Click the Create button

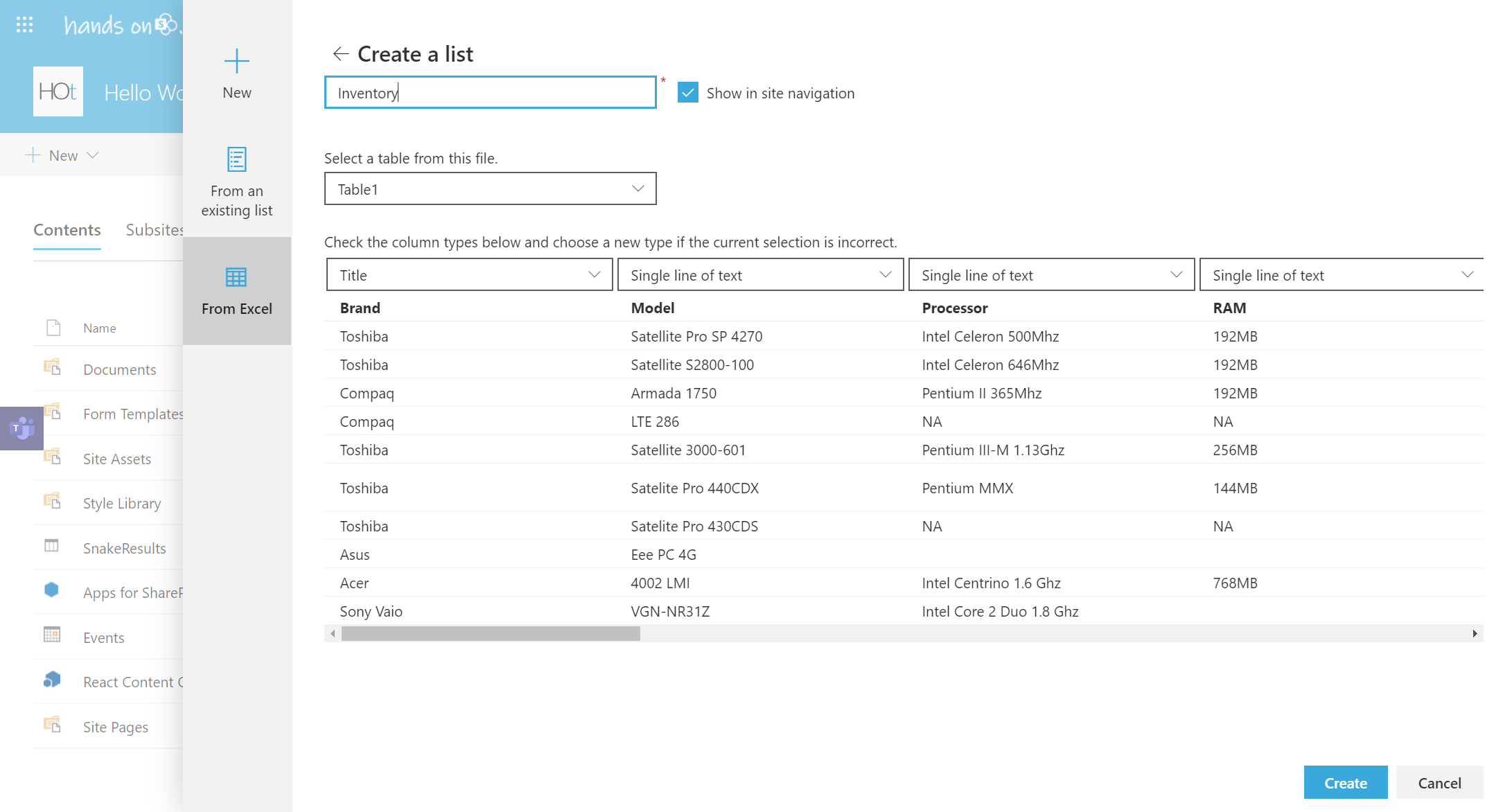(x=1345, y=782)
